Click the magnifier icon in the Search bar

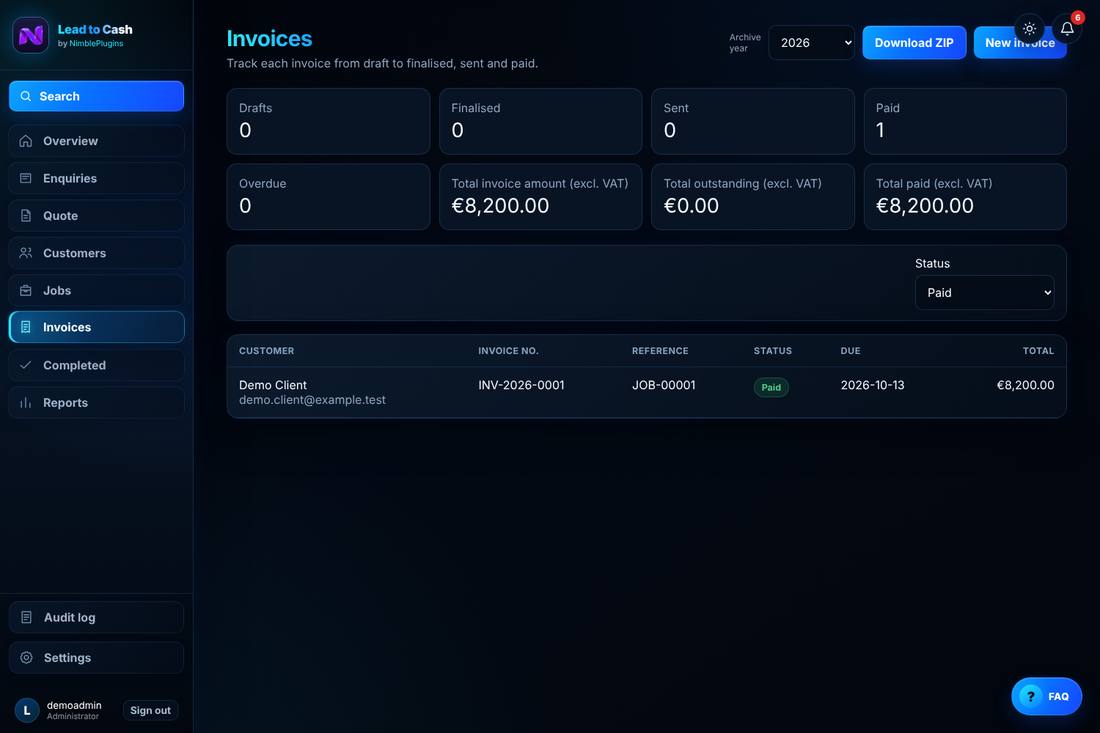[26, 96]
